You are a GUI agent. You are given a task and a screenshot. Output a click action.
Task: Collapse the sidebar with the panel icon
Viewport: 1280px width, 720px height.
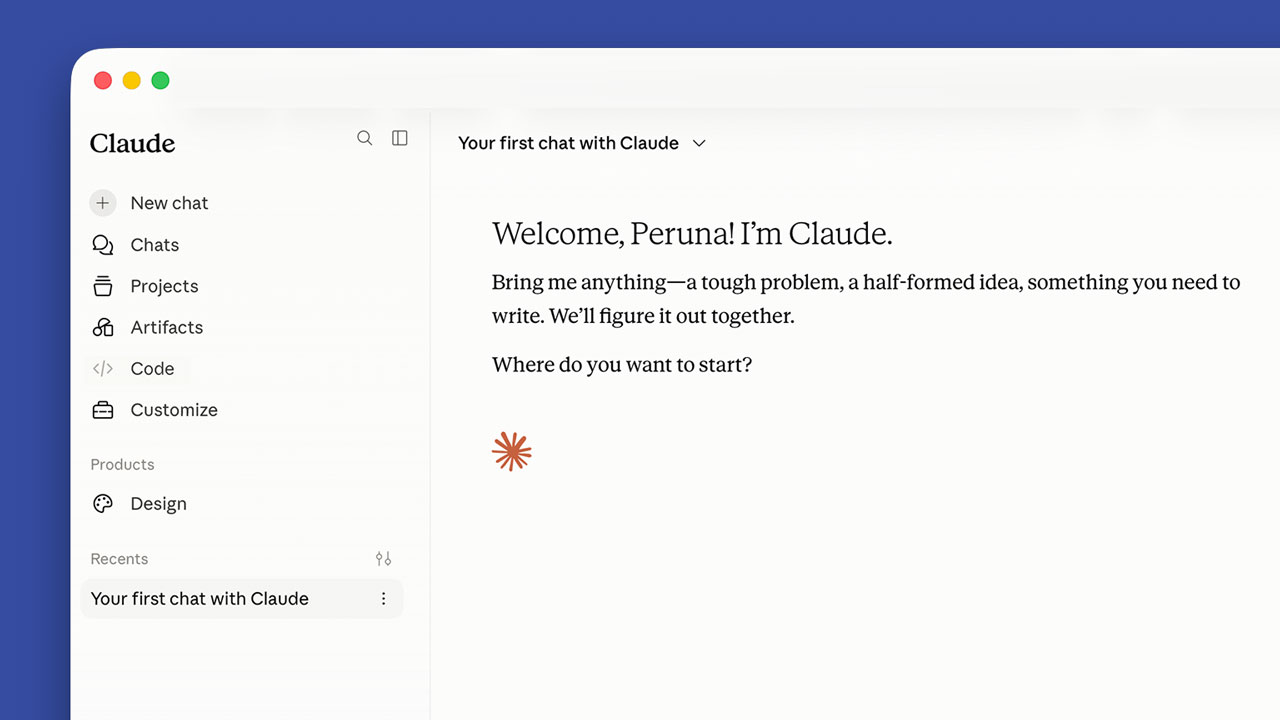click(x=400, y=138)
